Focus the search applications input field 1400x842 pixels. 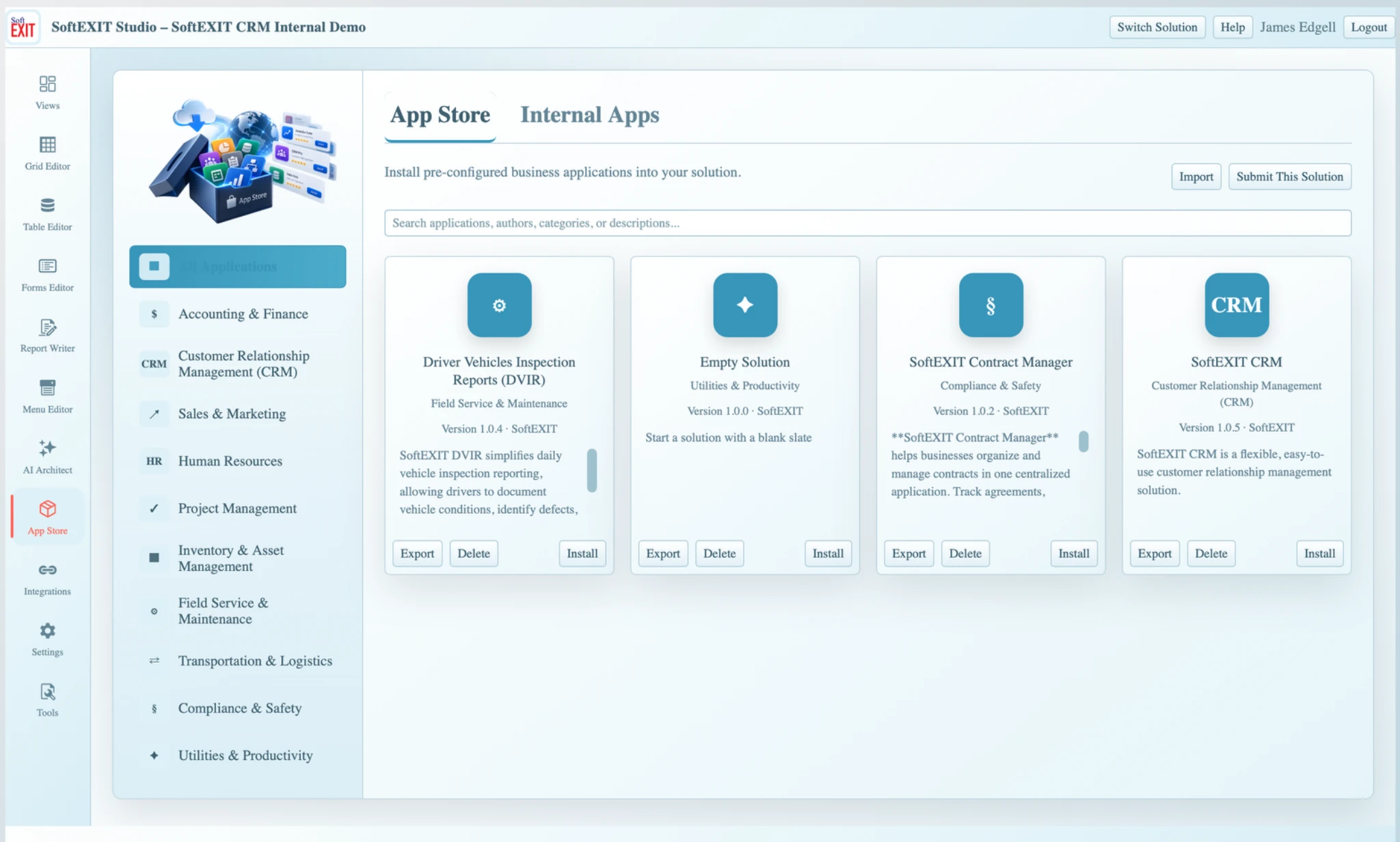pos(867,223)
